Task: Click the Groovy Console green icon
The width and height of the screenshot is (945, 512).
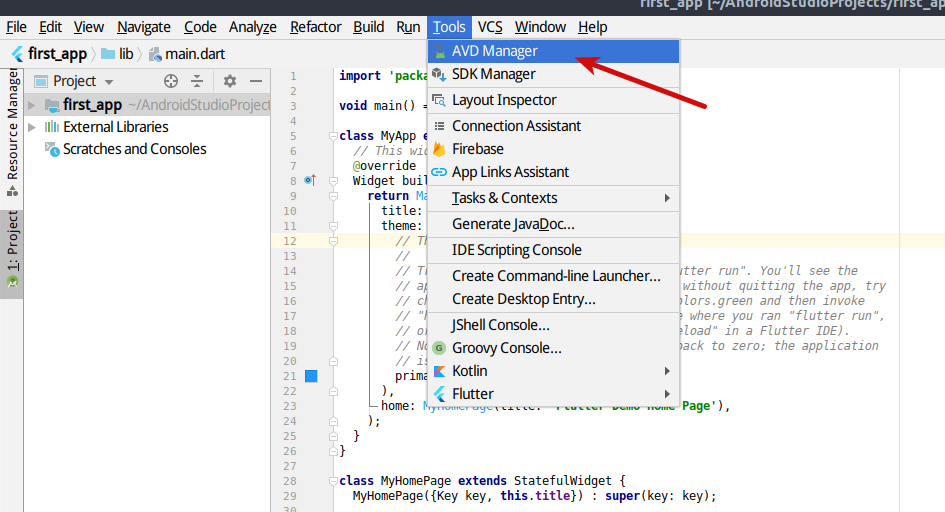Action: pos(439,348)
